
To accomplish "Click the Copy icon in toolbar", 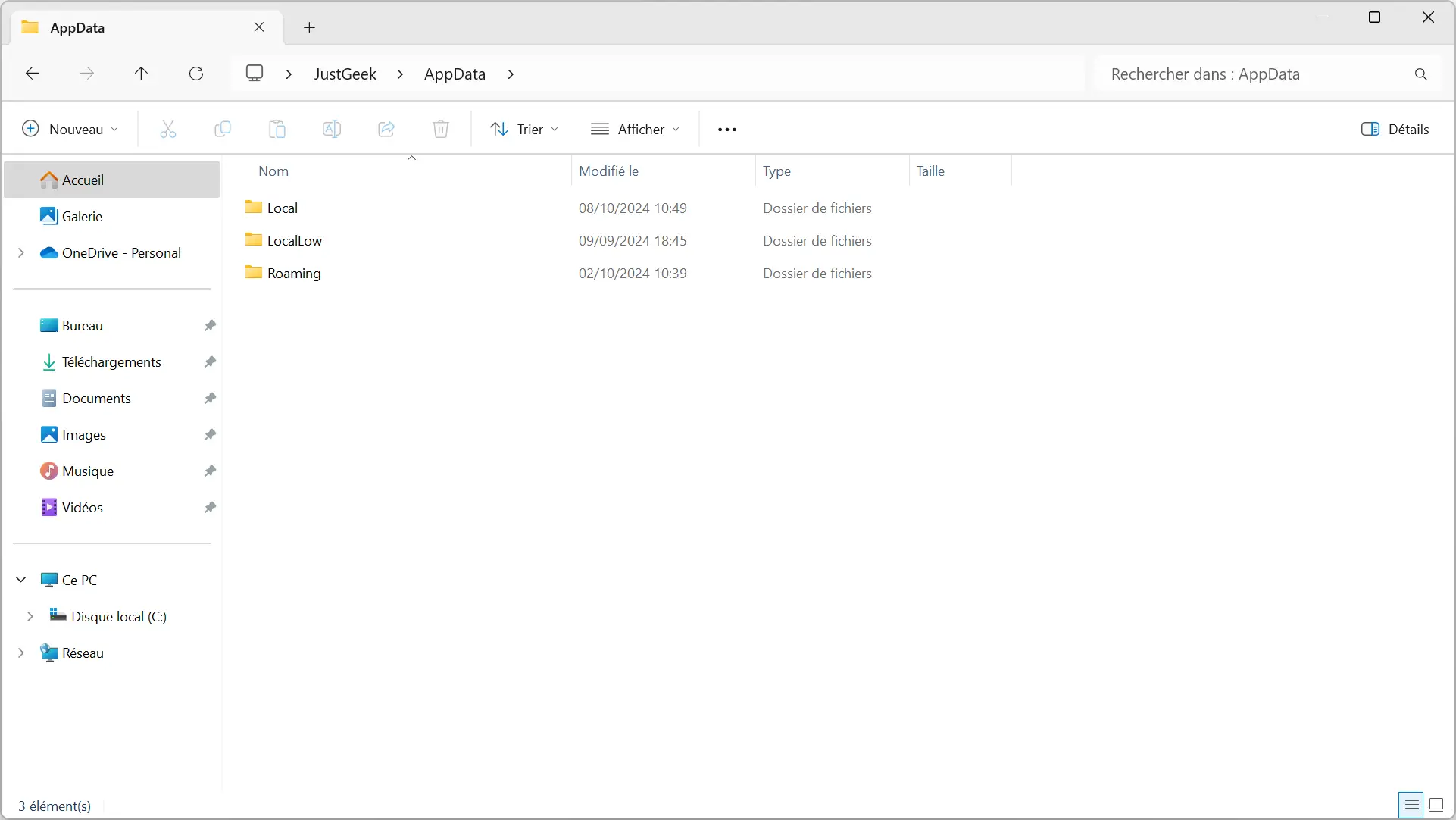I will (223, 130).
